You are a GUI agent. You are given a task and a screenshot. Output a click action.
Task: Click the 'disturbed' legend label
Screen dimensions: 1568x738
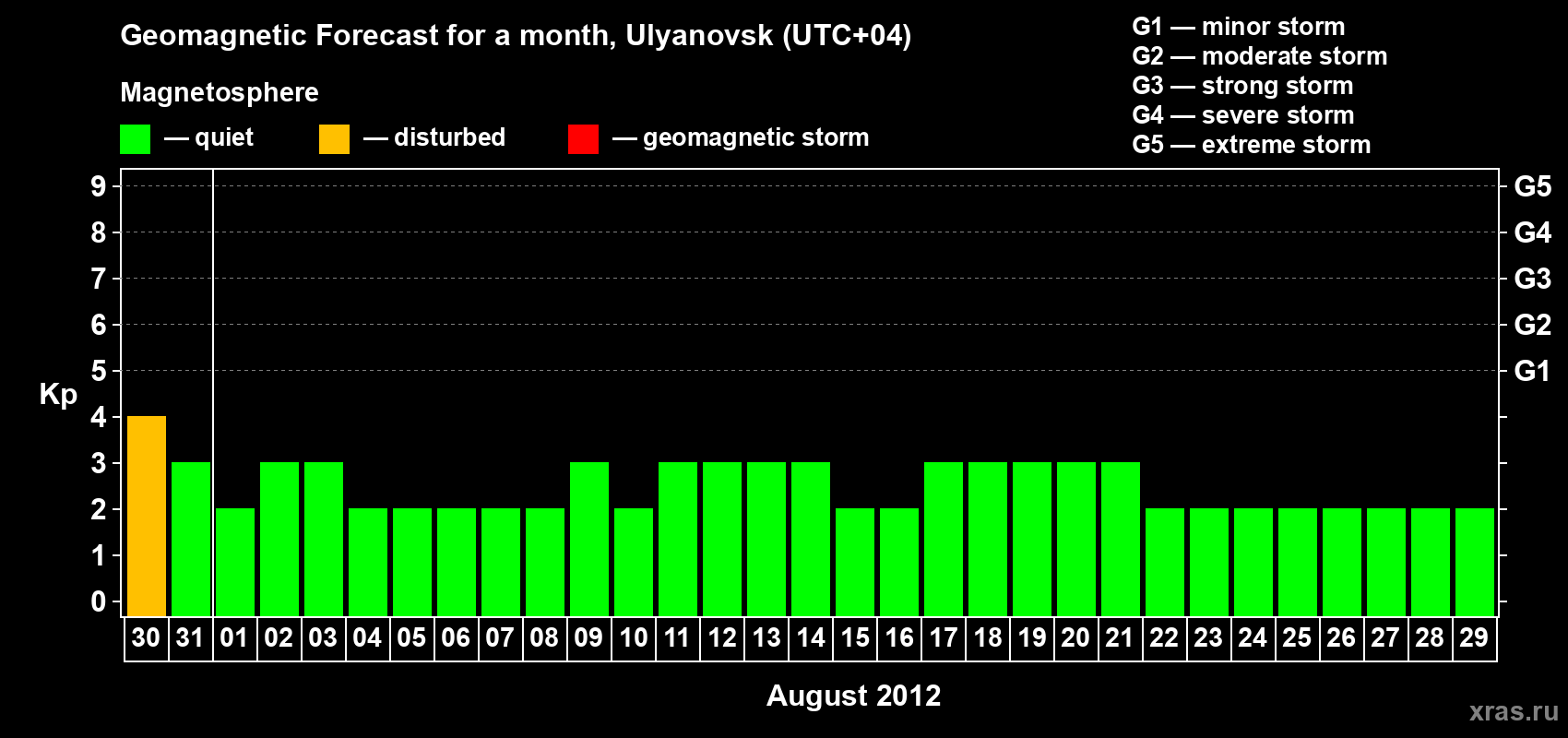(449, 137)
